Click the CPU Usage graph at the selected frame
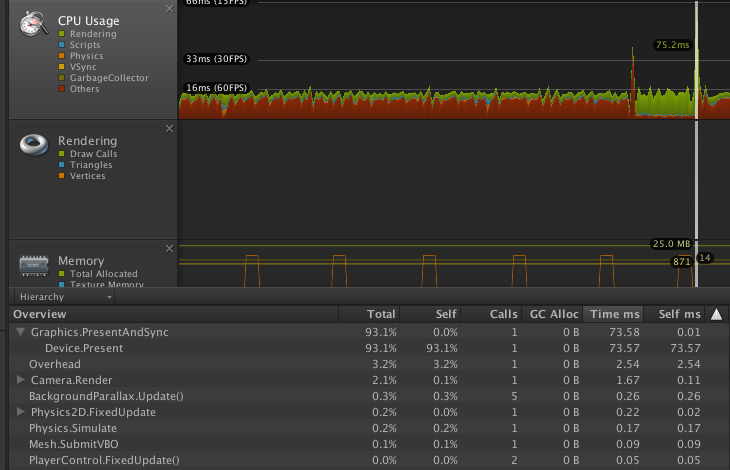This screenshot has width=730, height=470. 696,60
